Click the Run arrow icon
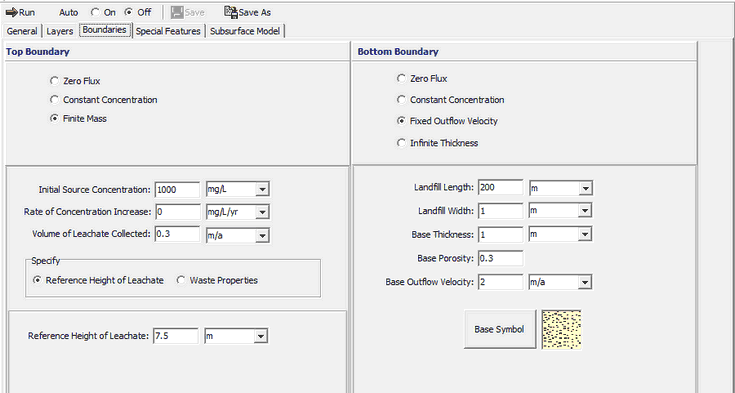 [x=12, y=12]
